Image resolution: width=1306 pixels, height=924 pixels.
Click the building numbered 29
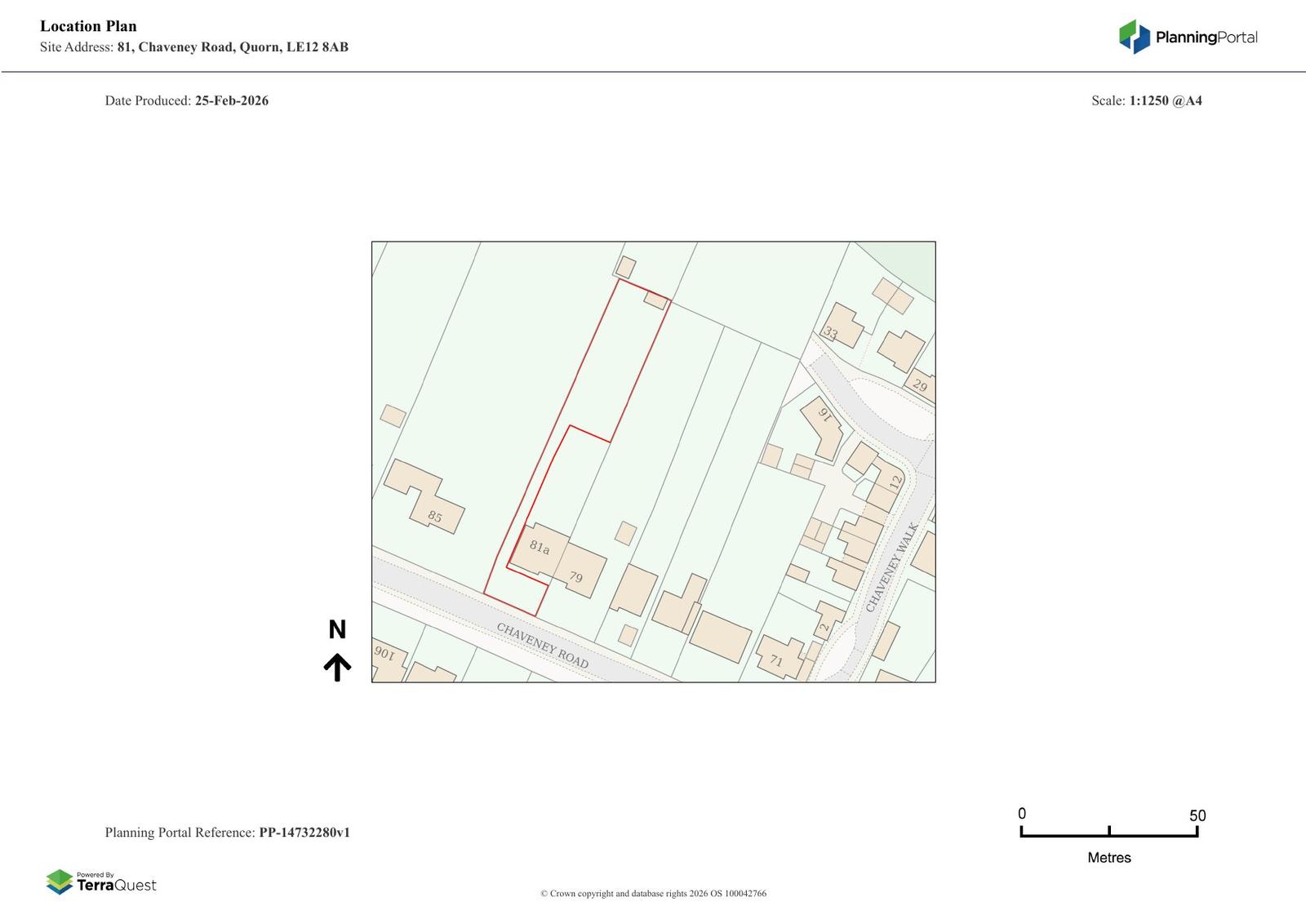(x=920, y=385)
